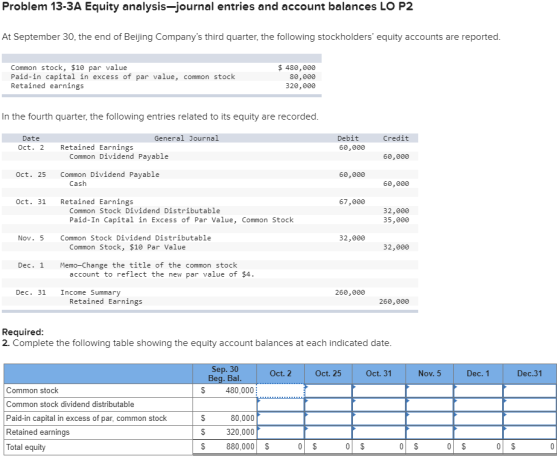The width and height of the screenshot is (560, 459).
Task: Click Paid-in capital cell under Oct. 31
Action: pyautogui.click(x=379, y=418)
